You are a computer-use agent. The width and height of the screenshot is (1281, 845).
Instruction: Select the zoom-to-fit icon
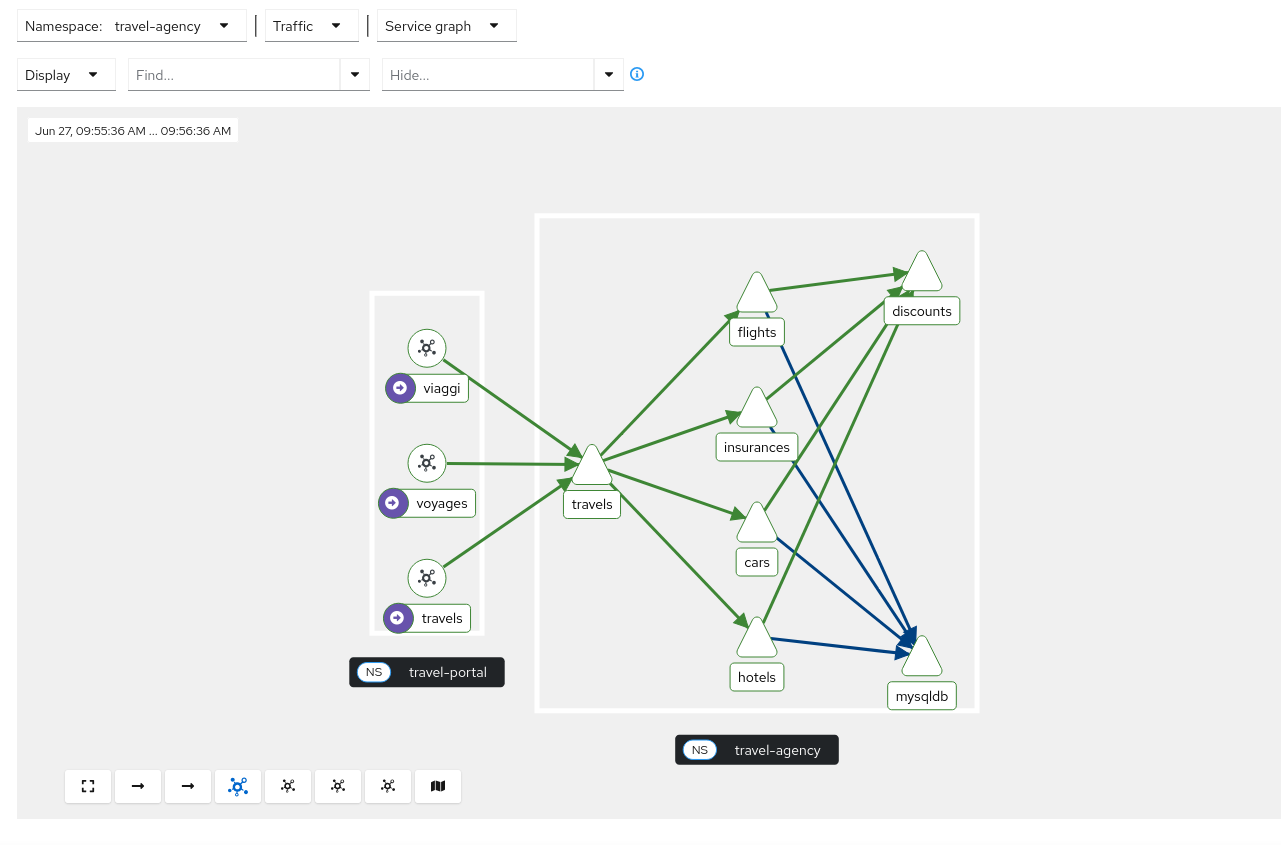(x=88, y=786)
